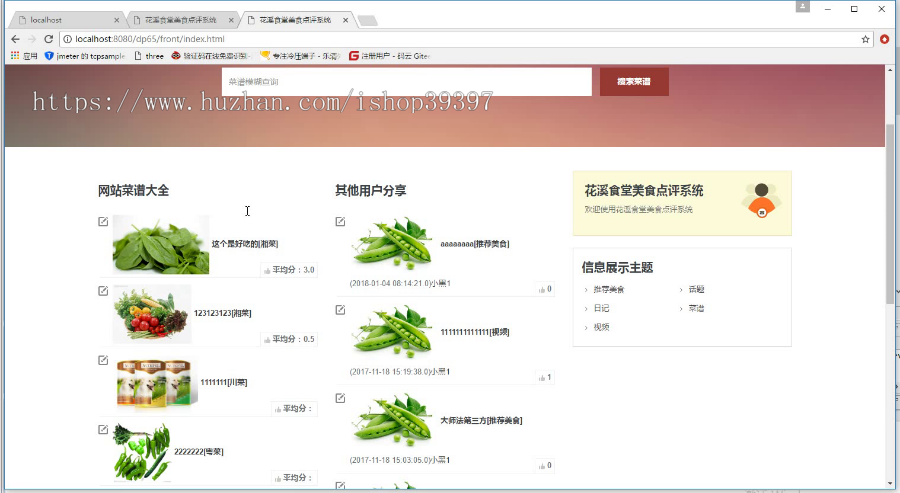This screenshot has height=493, width=900.
Task: Click the timestamp 2018-01-04 08:14:21
Action: pyautogui.click(x=390, y=284)
